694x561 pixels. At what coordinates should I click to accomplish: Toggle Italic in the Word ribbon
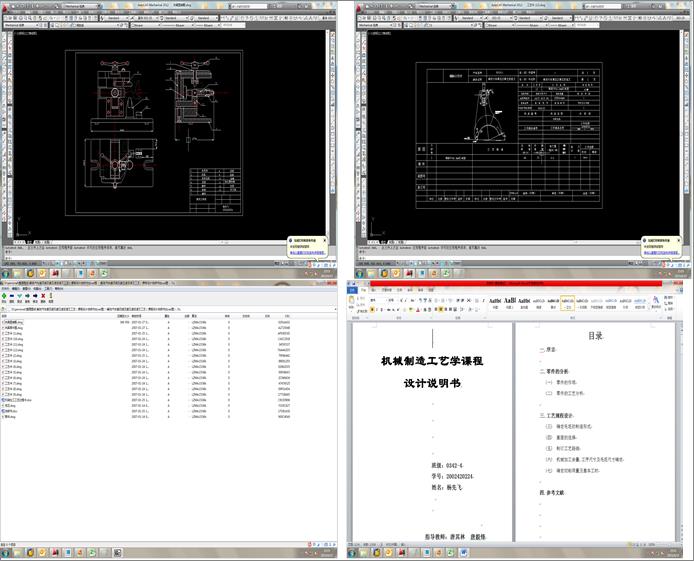click(x=377, y=310)
